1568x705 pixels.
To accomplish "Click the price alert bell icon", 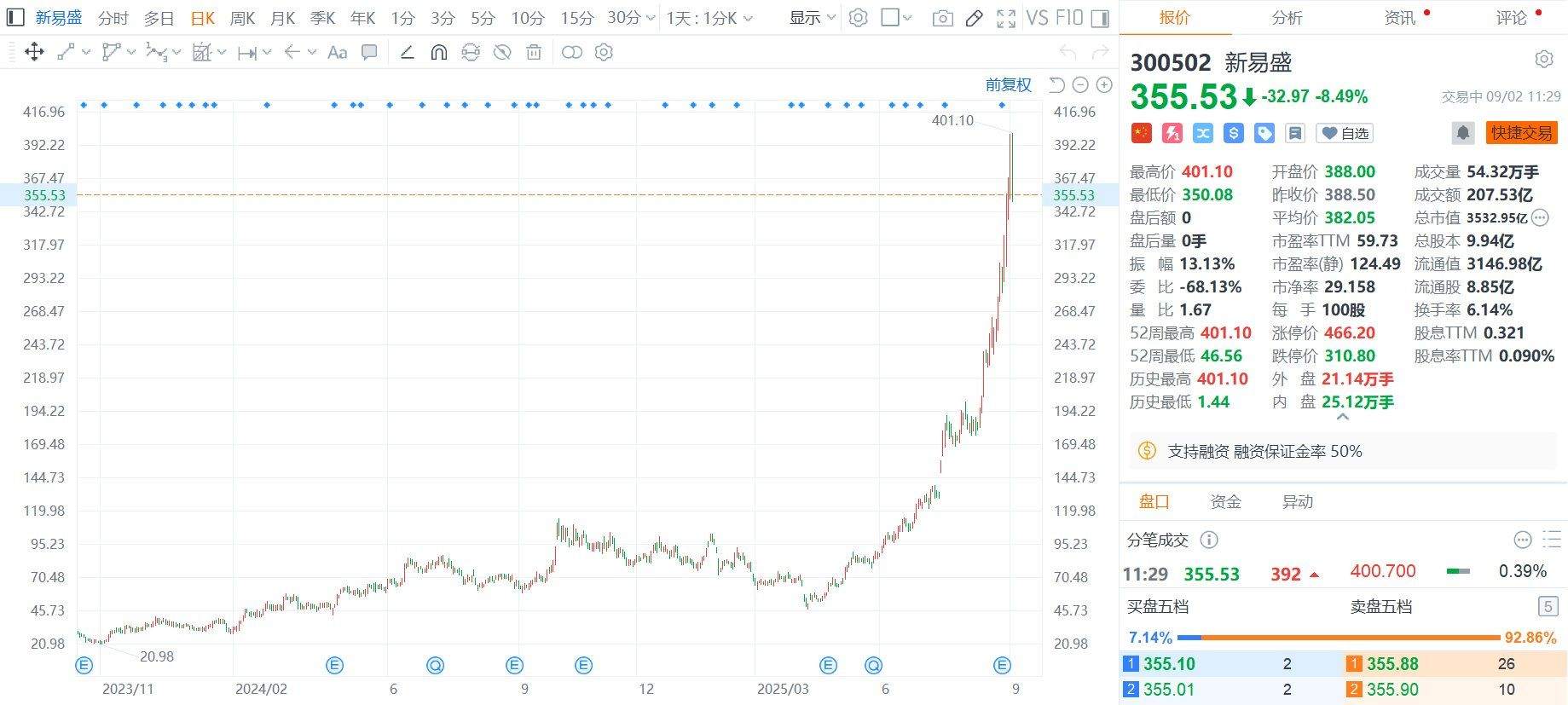I will (x=1463, y=133).
